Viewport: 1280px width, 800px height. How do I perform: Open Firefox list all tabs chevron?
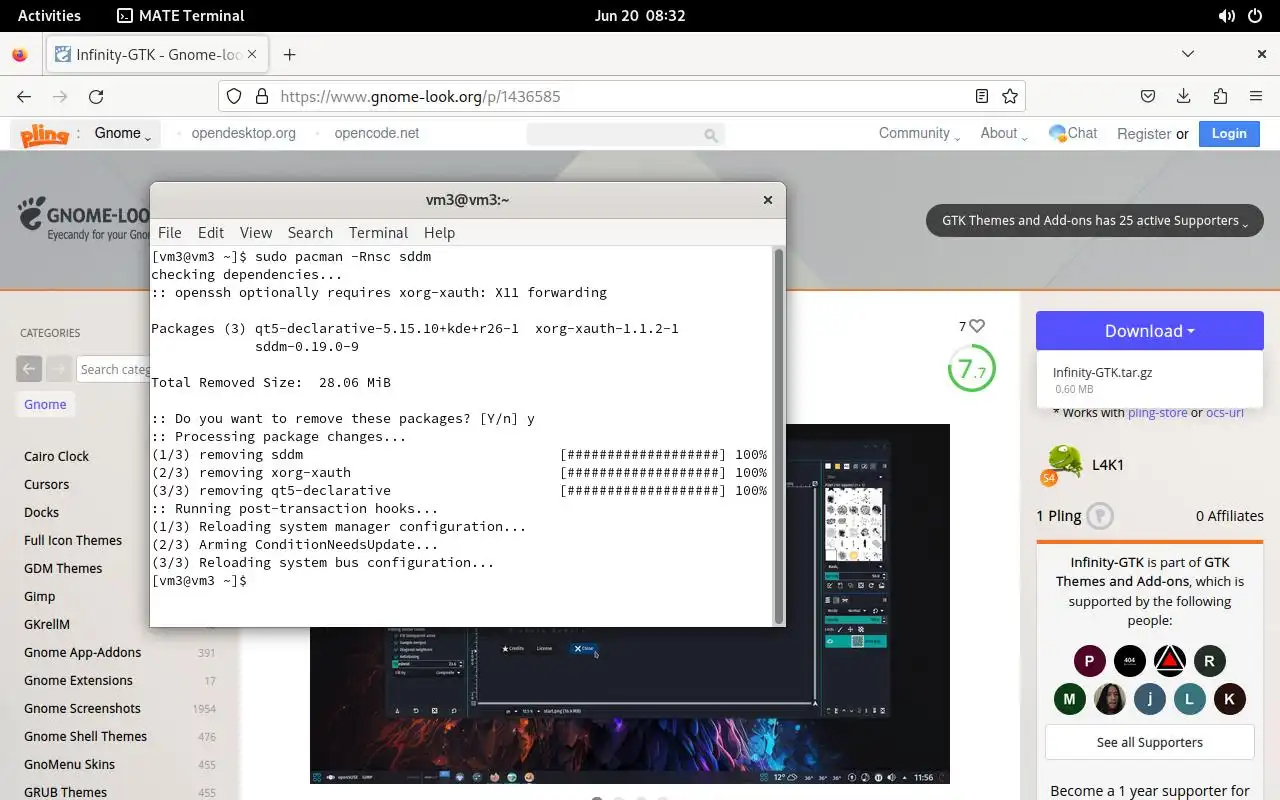pos(1188,54)
